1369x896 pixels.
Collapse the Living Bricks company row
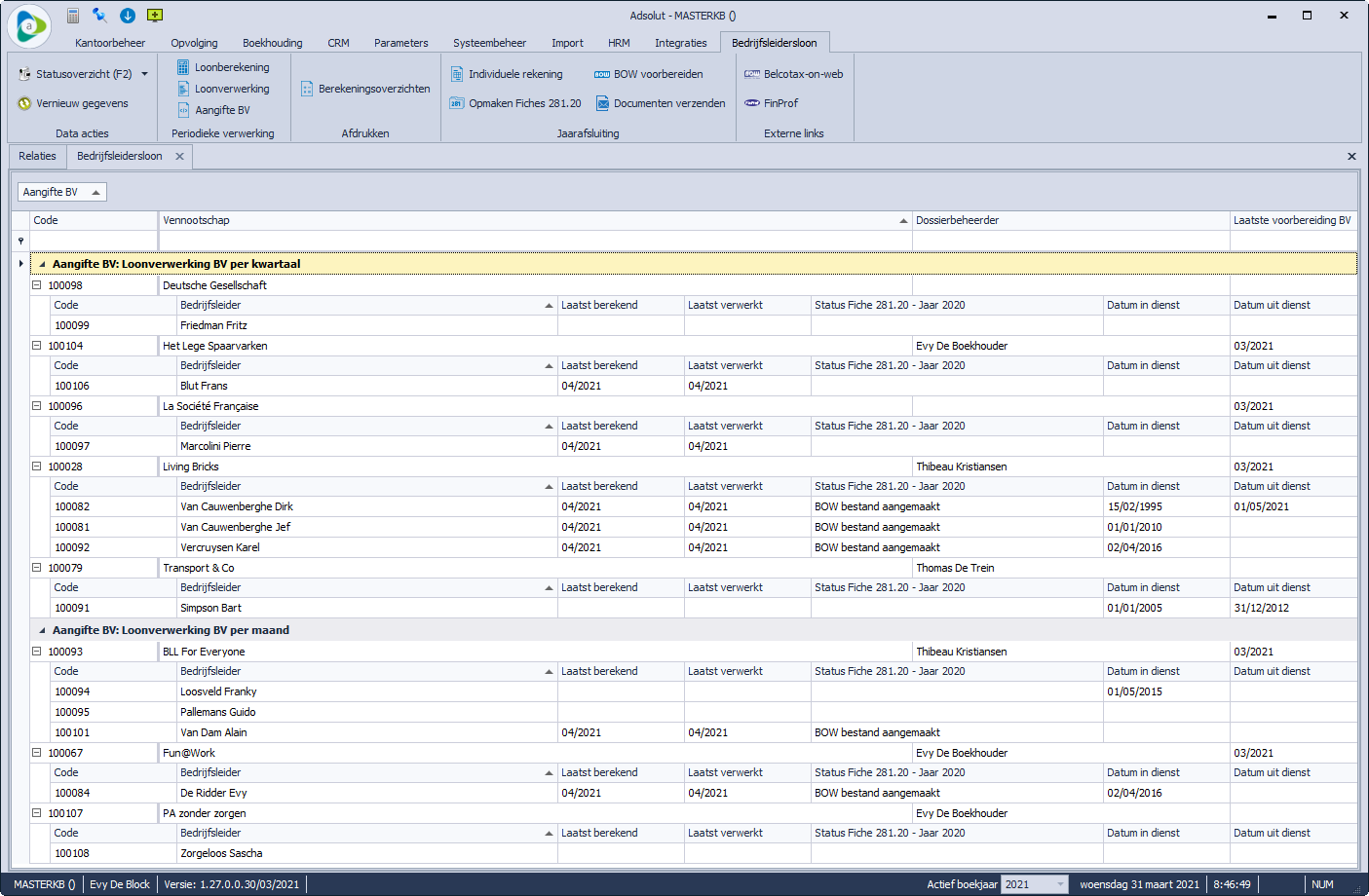36,467
